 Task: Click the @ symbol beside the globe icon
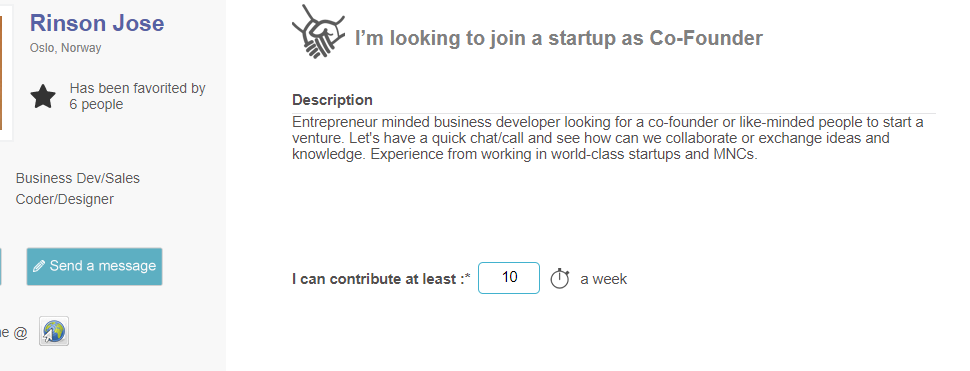(20, 333)
